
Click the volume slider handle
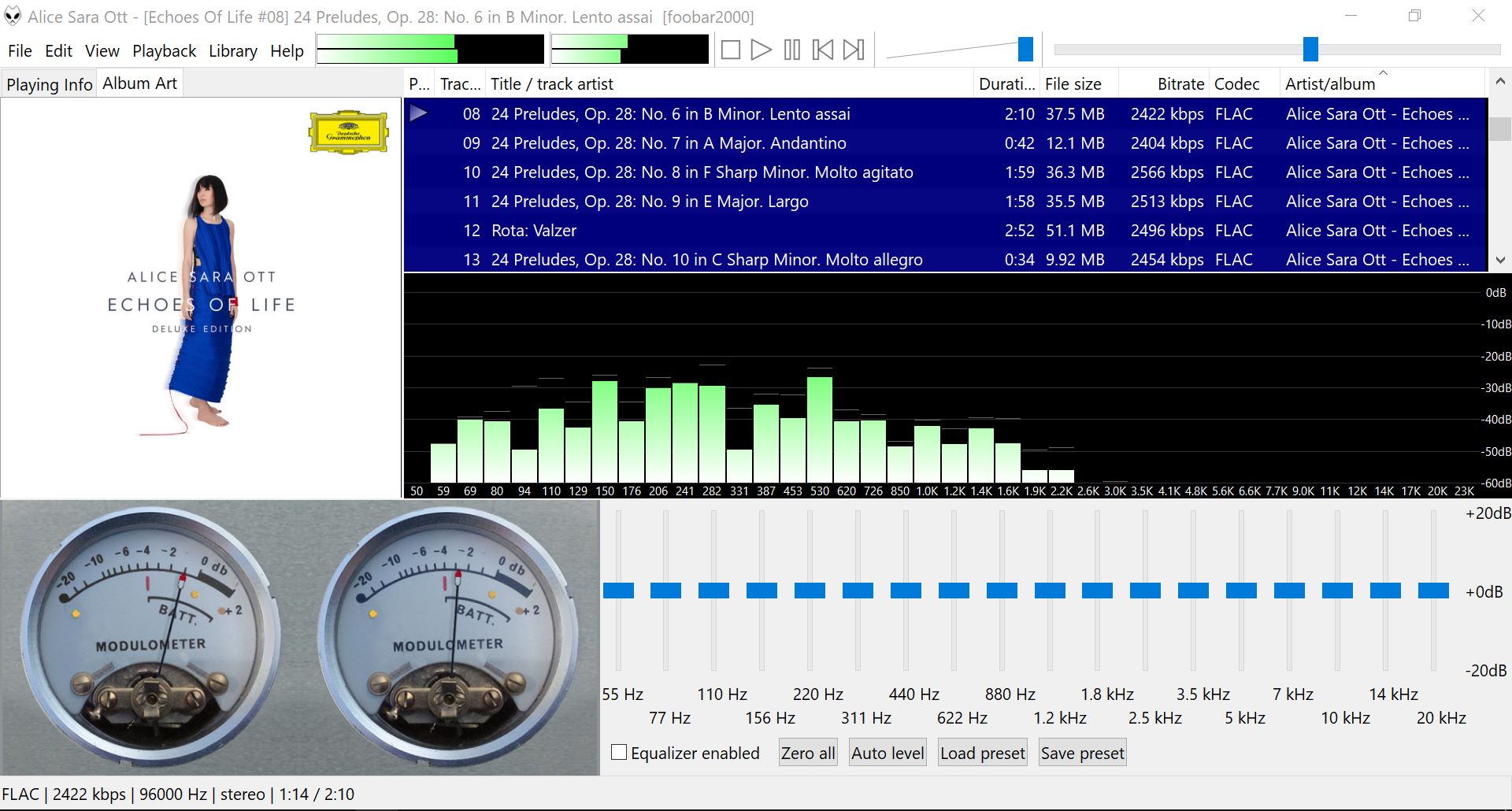pos(1025,49)
